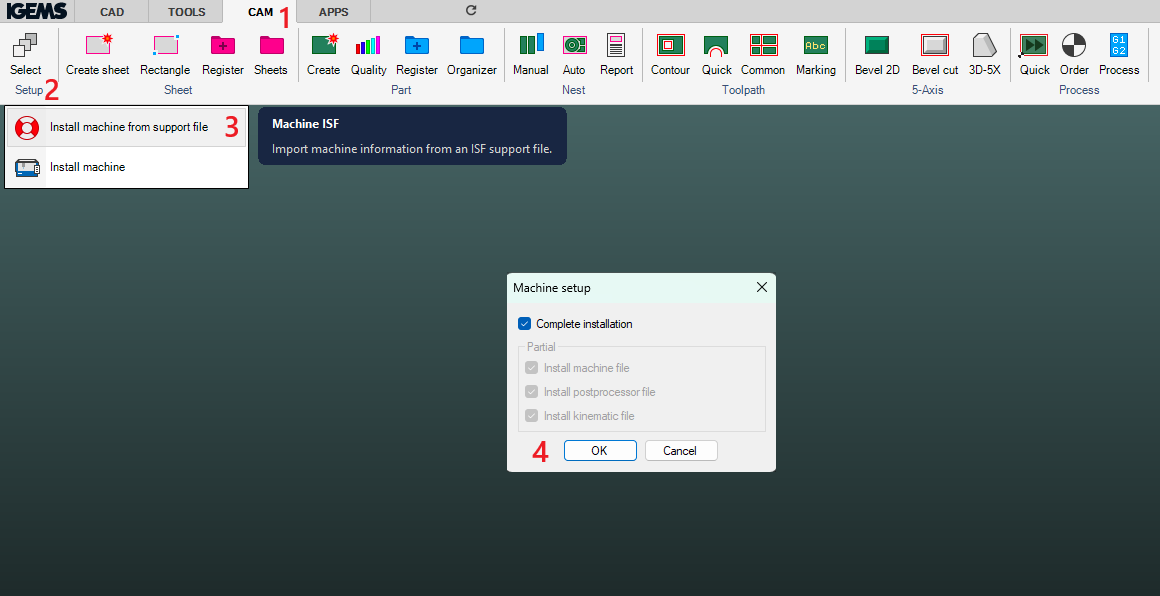Toggle Install postprocessor file checkbox
The height and width of the screenshot is (596, 1160).
531,392
